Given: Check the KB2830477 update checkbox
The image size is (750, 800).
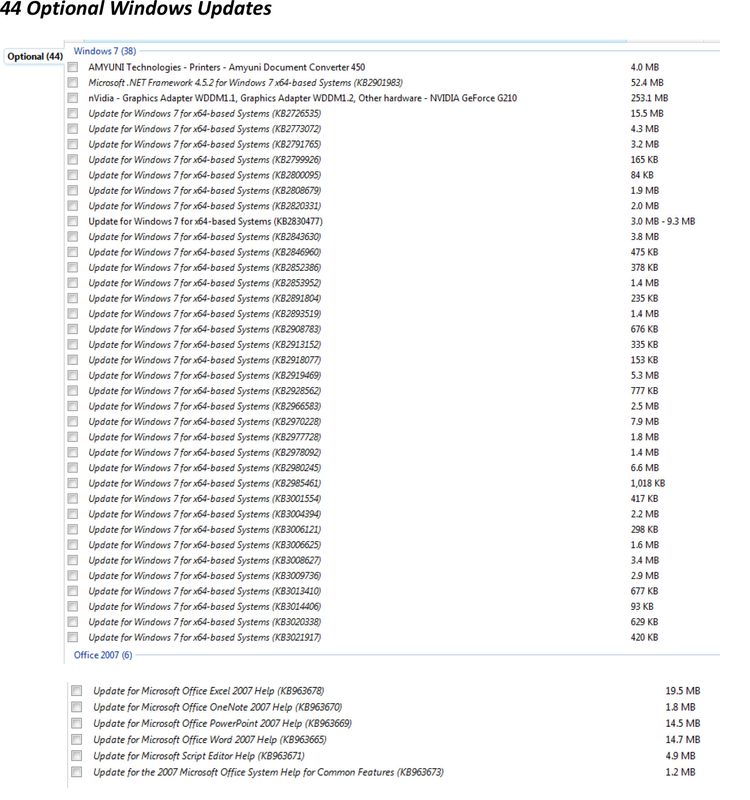Looking at the screenshot, I should (73, 221).
